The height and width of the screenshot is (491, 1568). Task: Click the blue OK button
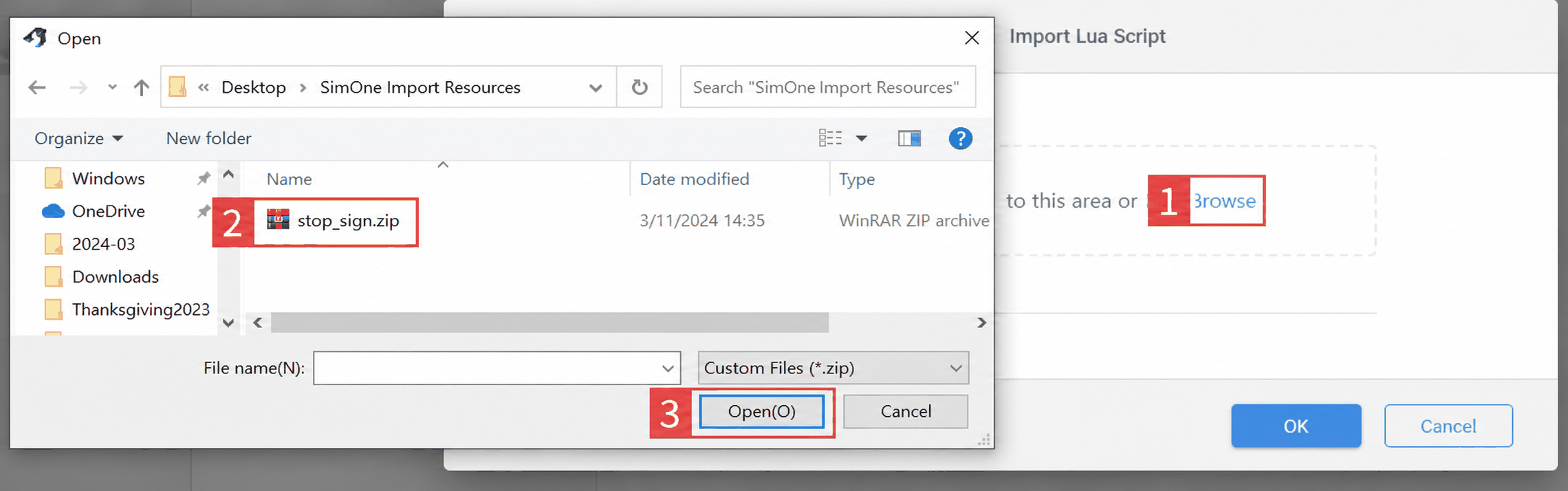(x=1296, y=426)
